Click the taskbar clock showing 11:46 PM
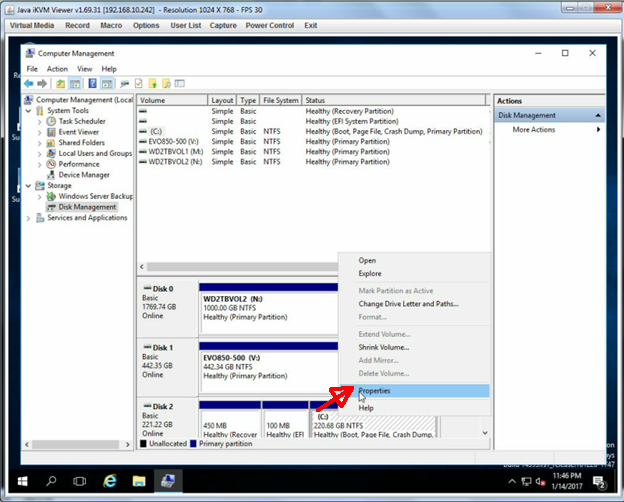 coord(567,481)
